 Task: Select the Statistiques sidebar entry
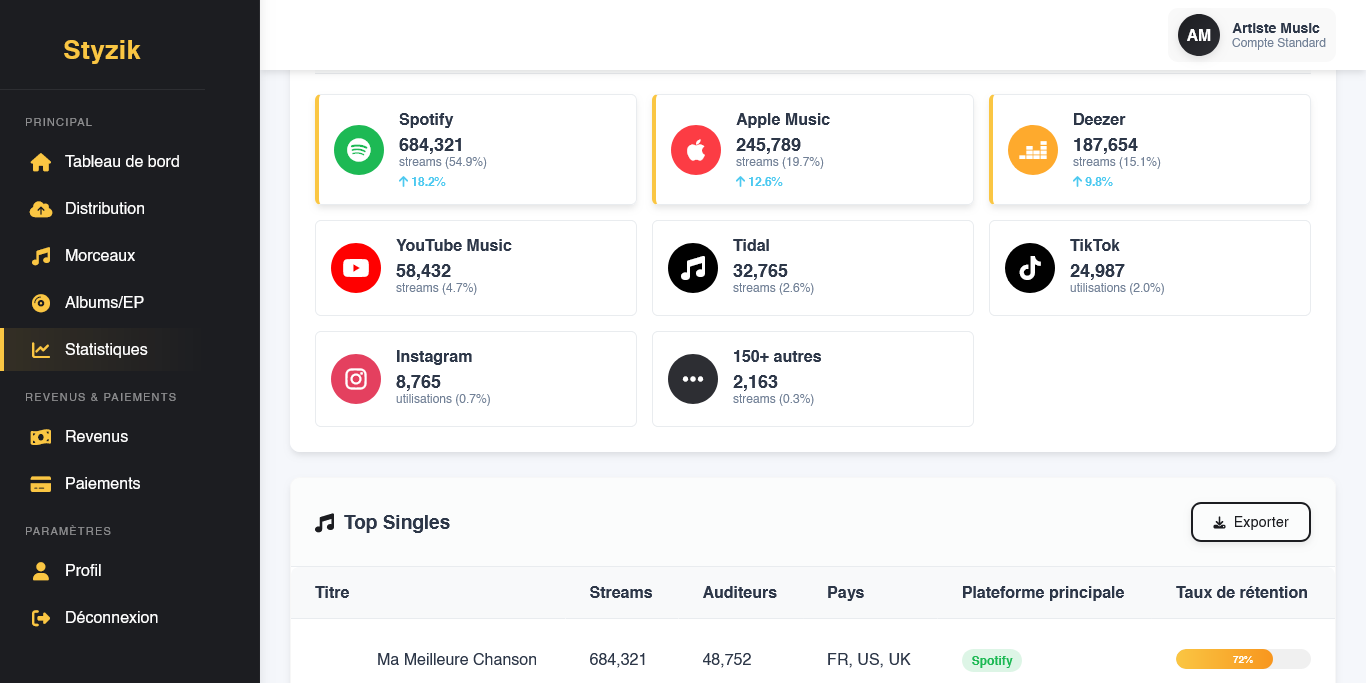pyautogui.click(x=102, y=350)
